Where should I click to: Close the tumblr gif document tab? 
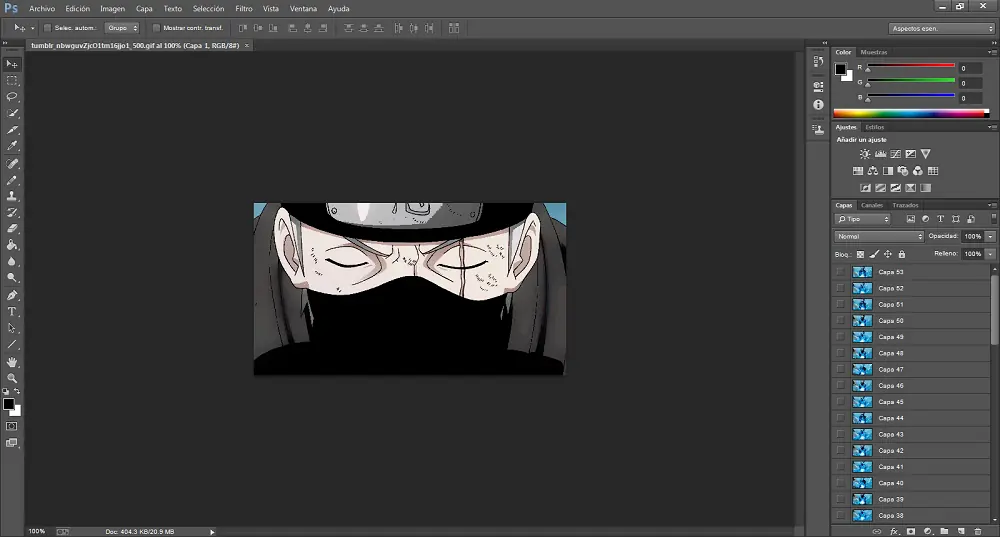[x=247, y=46]
